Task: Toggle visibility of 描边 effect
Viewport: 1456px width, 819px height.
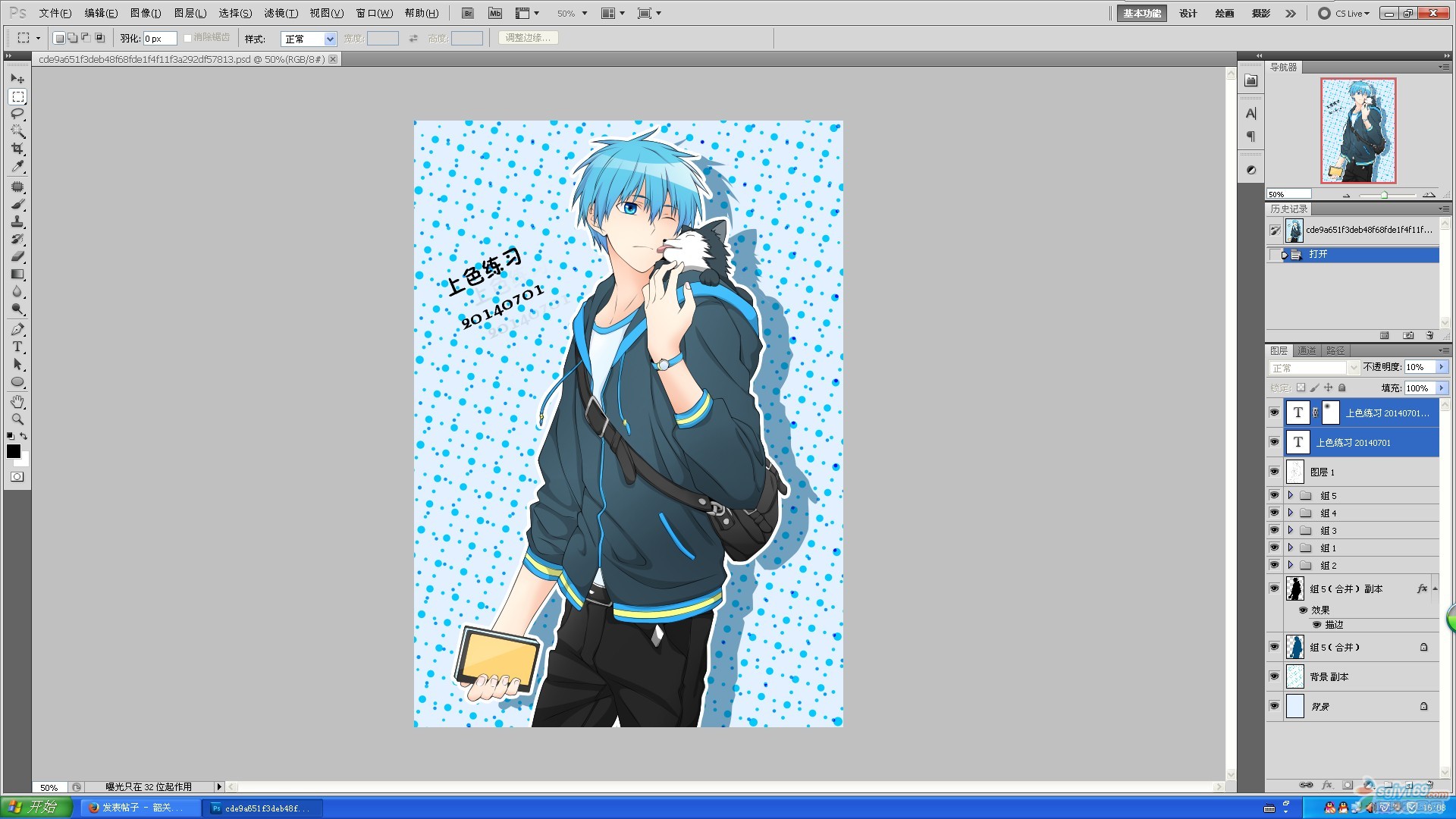Action: coord(1317,625)
